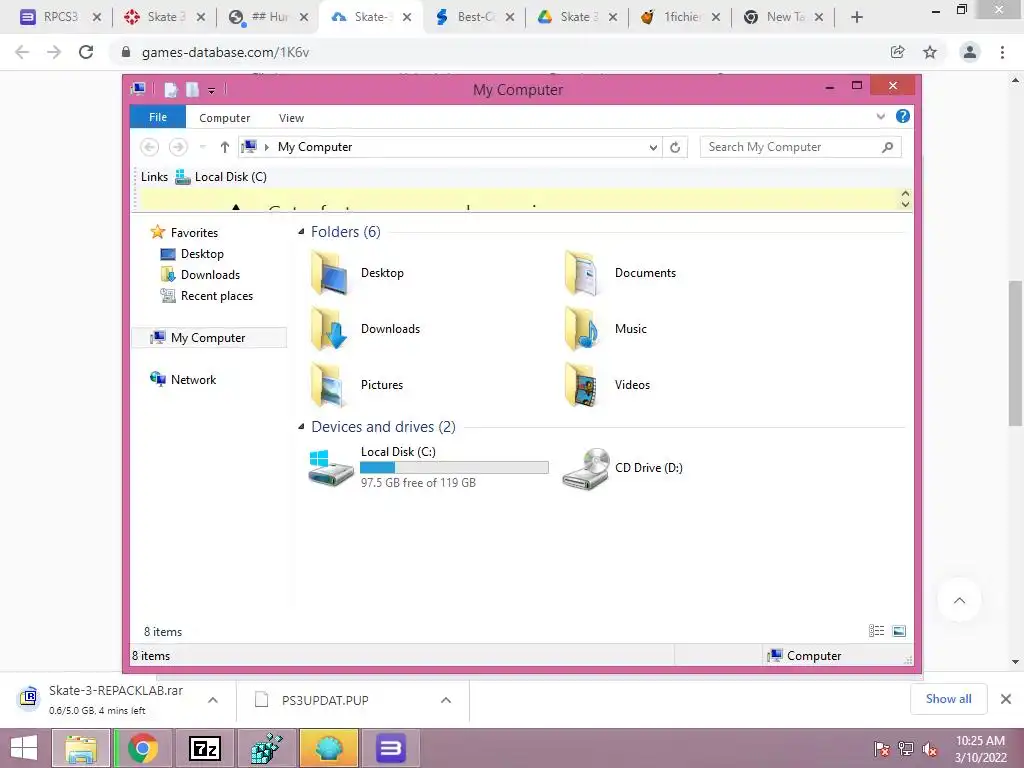Click Show all downloads button

[948, 699]
